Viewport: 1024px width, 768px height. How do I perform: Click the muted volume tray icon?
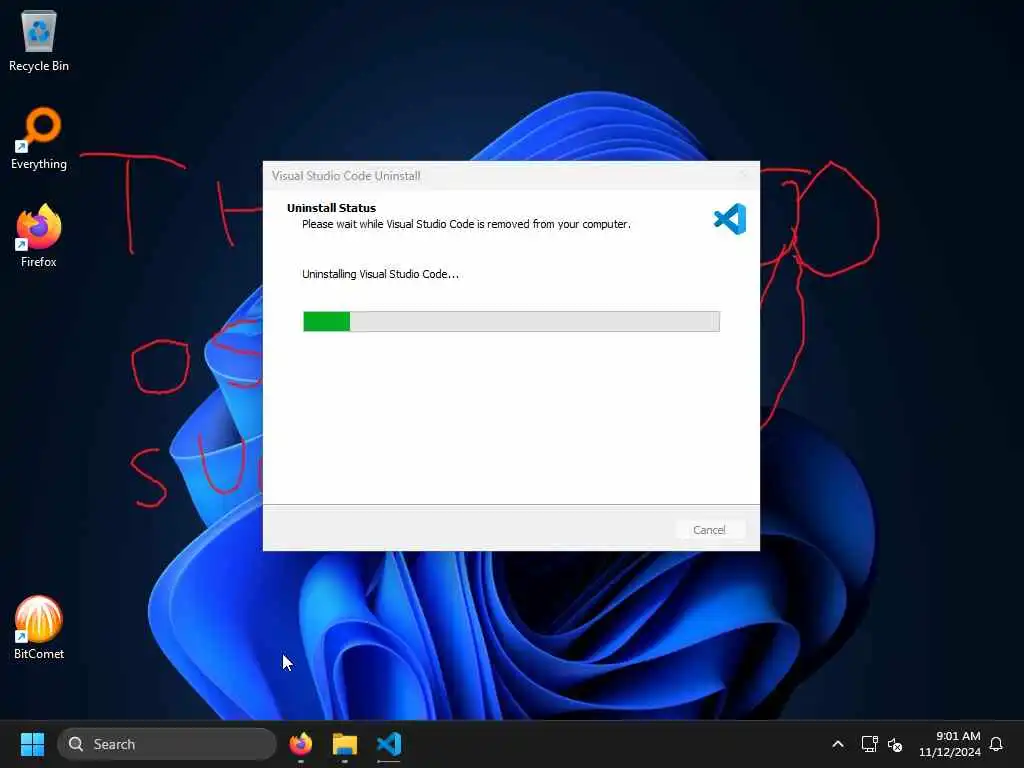click(x=895, y=744)
